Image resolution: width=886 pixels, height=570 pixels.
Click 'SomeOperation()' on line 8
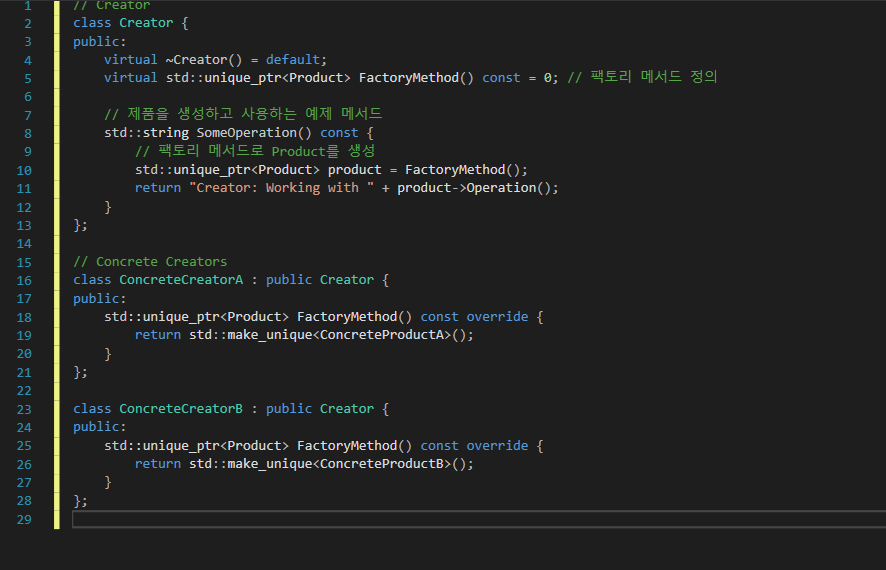[x=254, y=133]
